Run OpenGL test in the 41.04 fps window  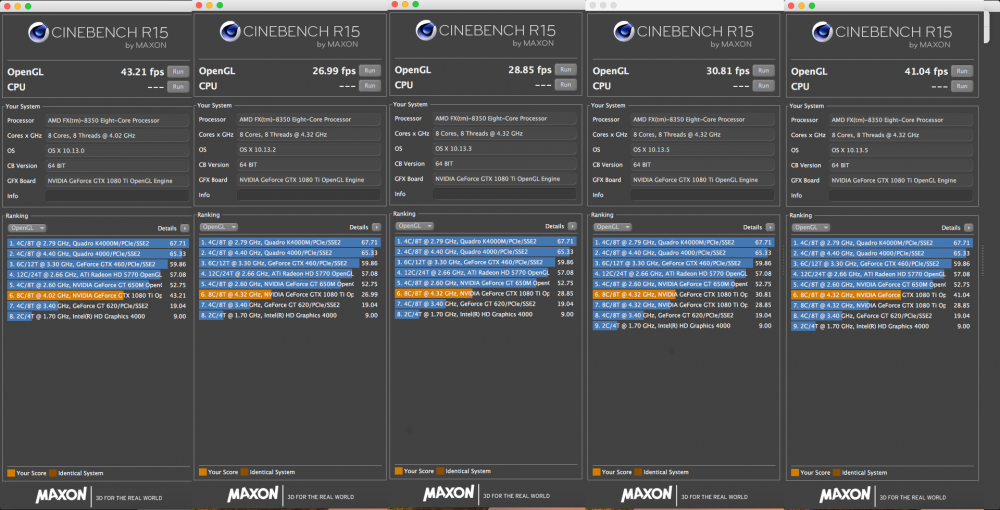pos(962,71)
